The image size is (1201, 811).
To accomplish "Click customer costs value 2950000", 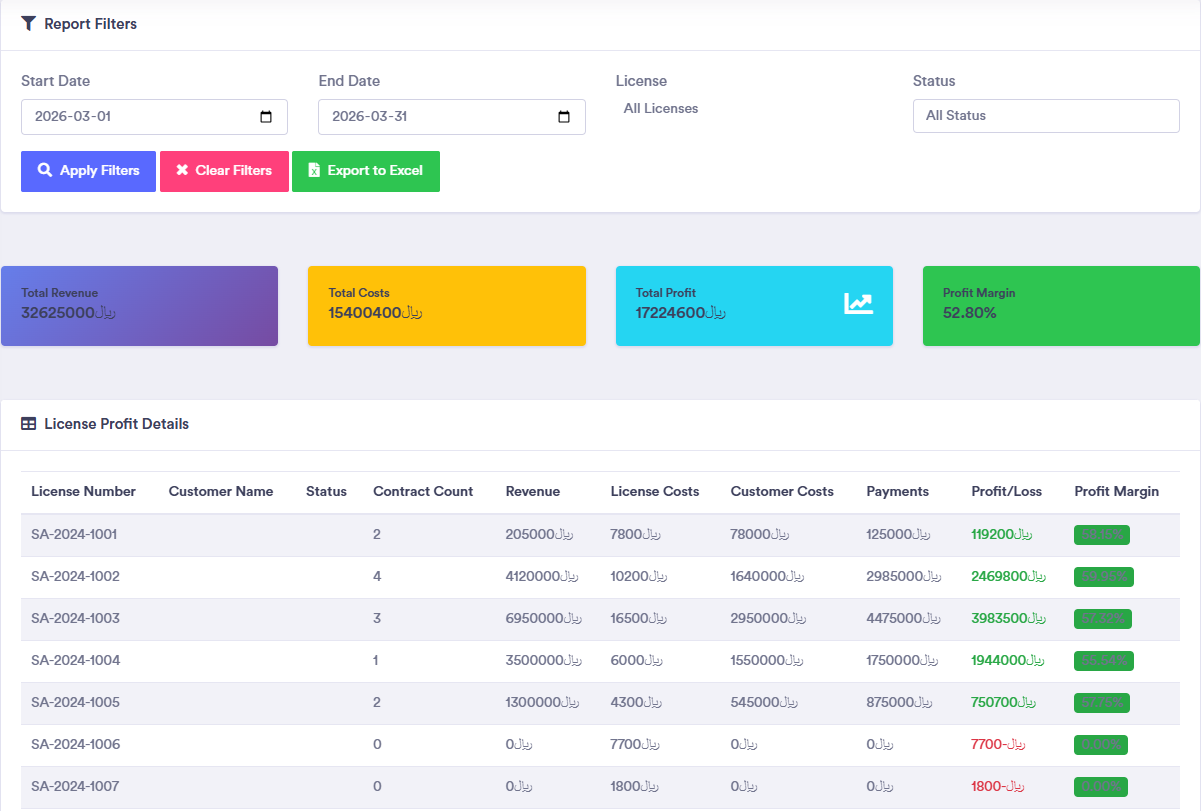I will point(768,619).
